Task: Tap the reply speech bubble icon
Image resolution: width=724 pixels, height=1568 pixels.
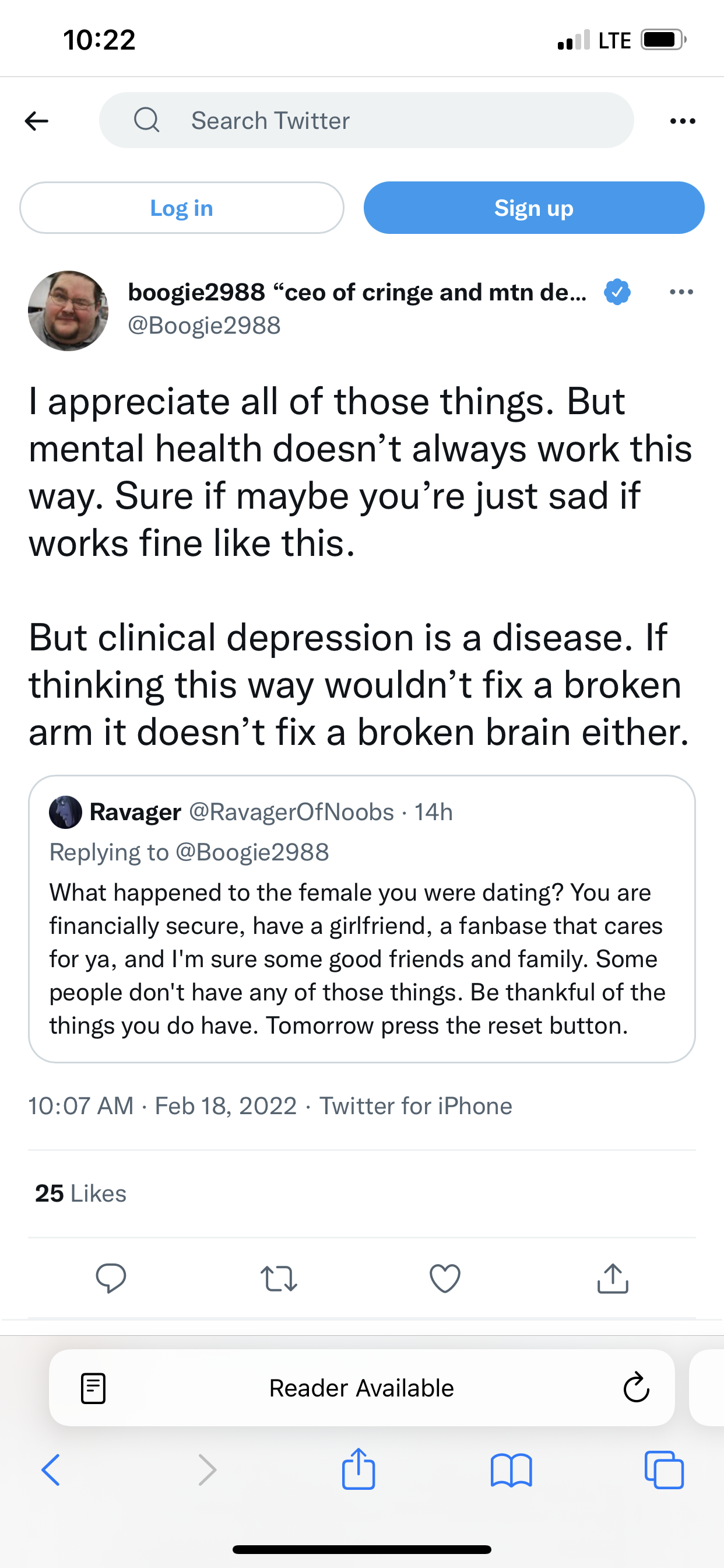Action: [x=111, y=1277]
